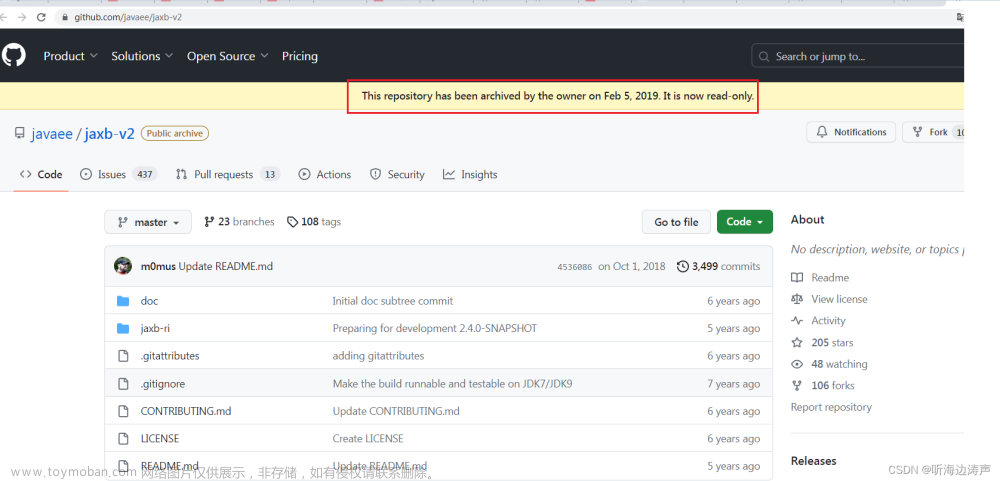
Task: Click the doc folder icon
Action: (123, 300)
